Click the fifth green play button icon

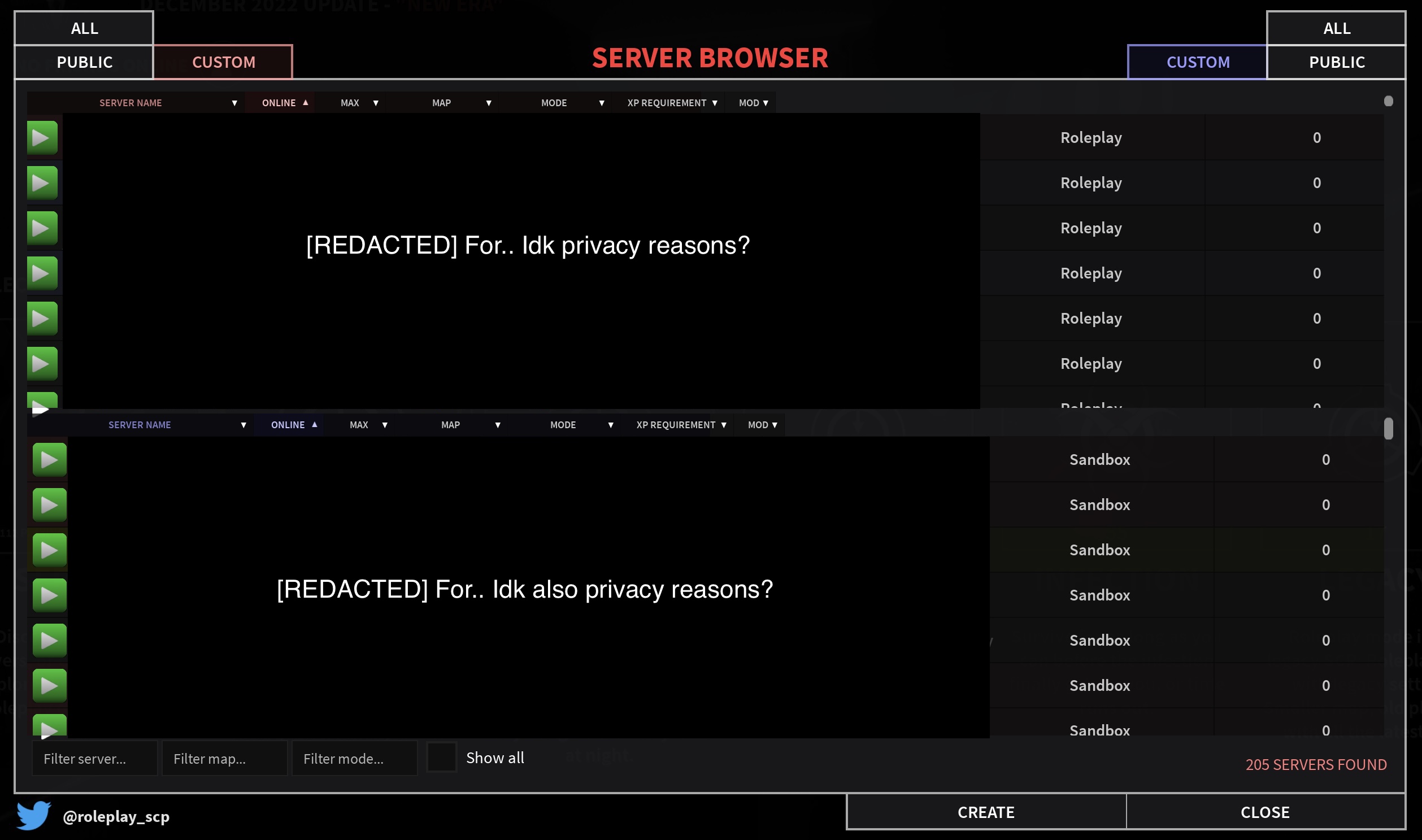[43, 317]
